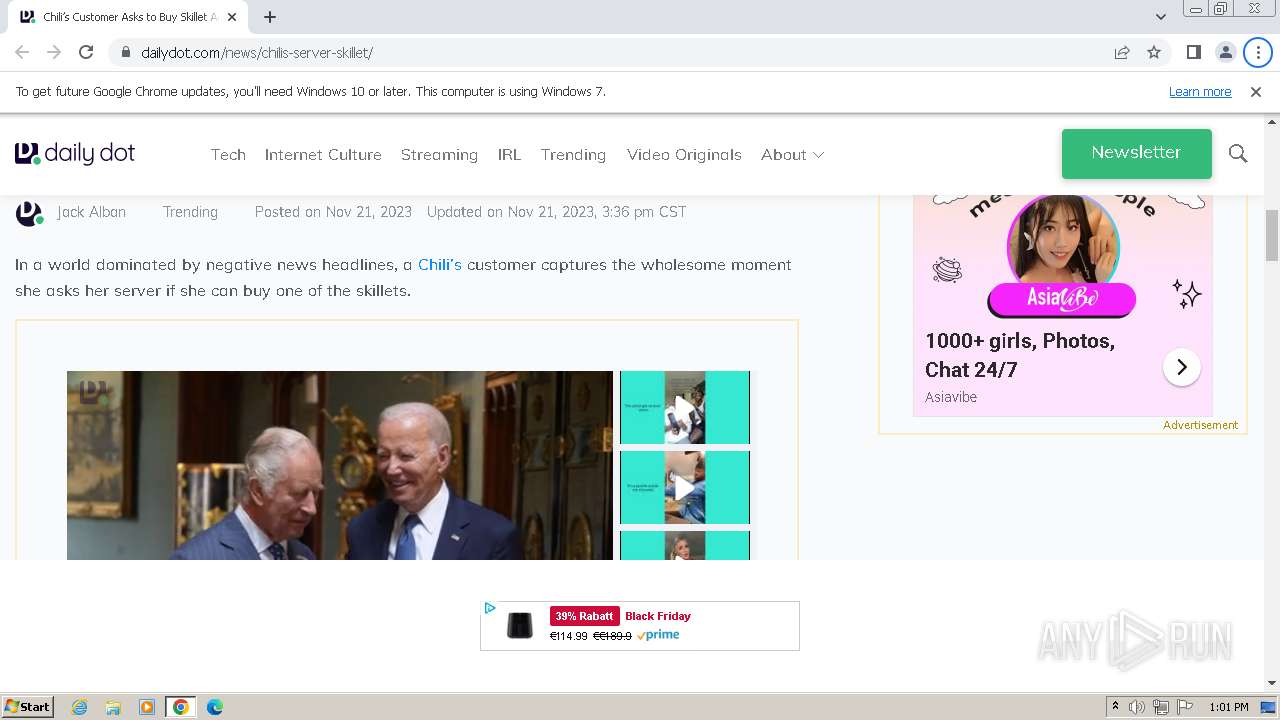Image resolution: width=1280 pixels, height=720 pixels.
Task: Go back to the previous page
Action: 22,52
